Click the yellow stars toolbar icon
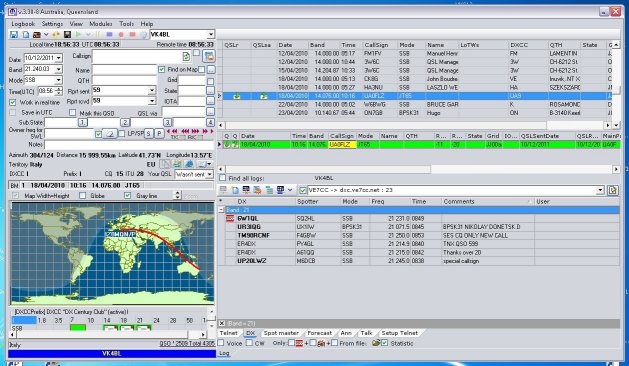The image size is (629, 366). pos(56,35)
